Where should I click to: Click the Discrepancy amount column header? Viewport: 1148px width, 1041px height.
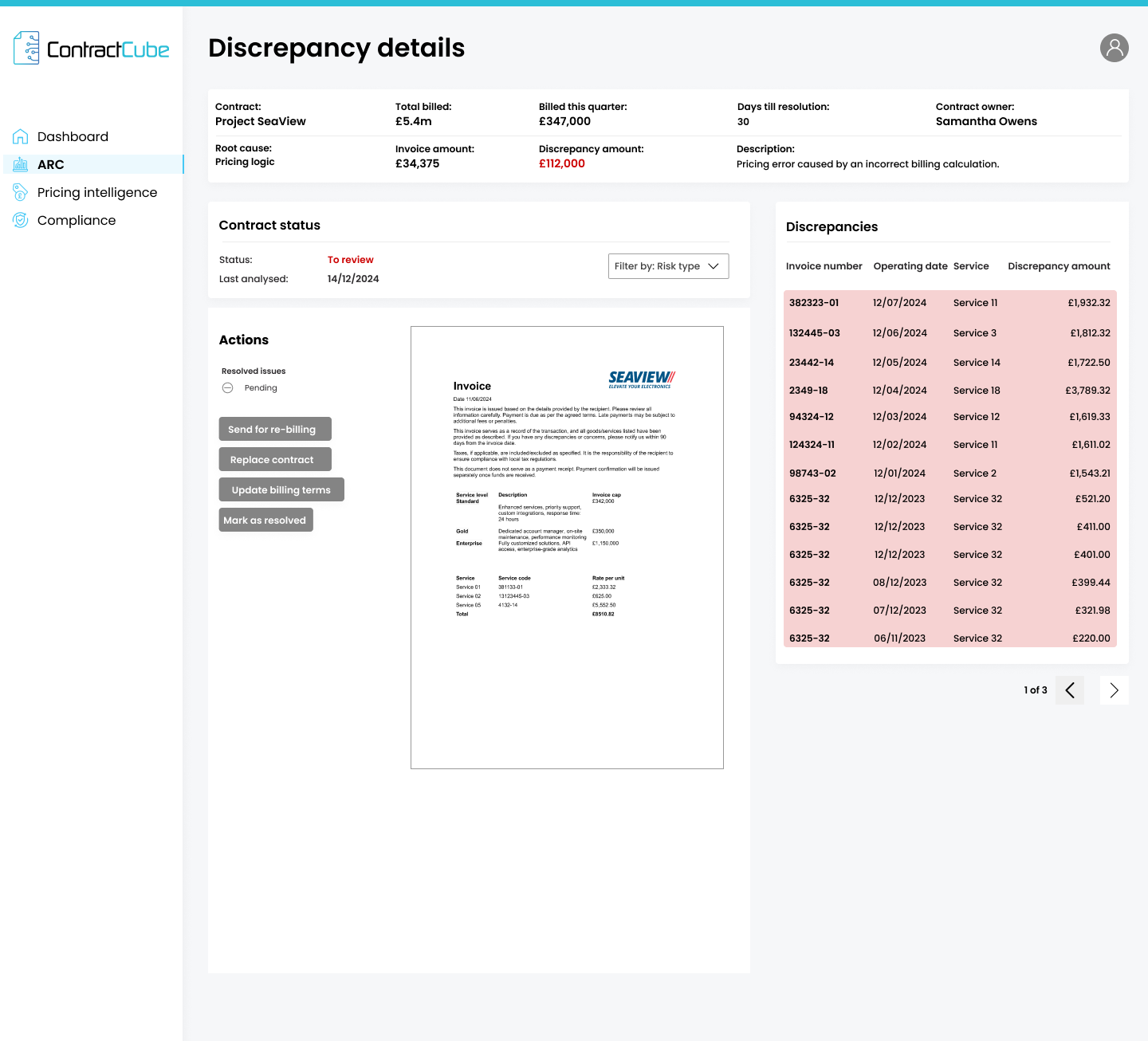[x=1059, y=266]
